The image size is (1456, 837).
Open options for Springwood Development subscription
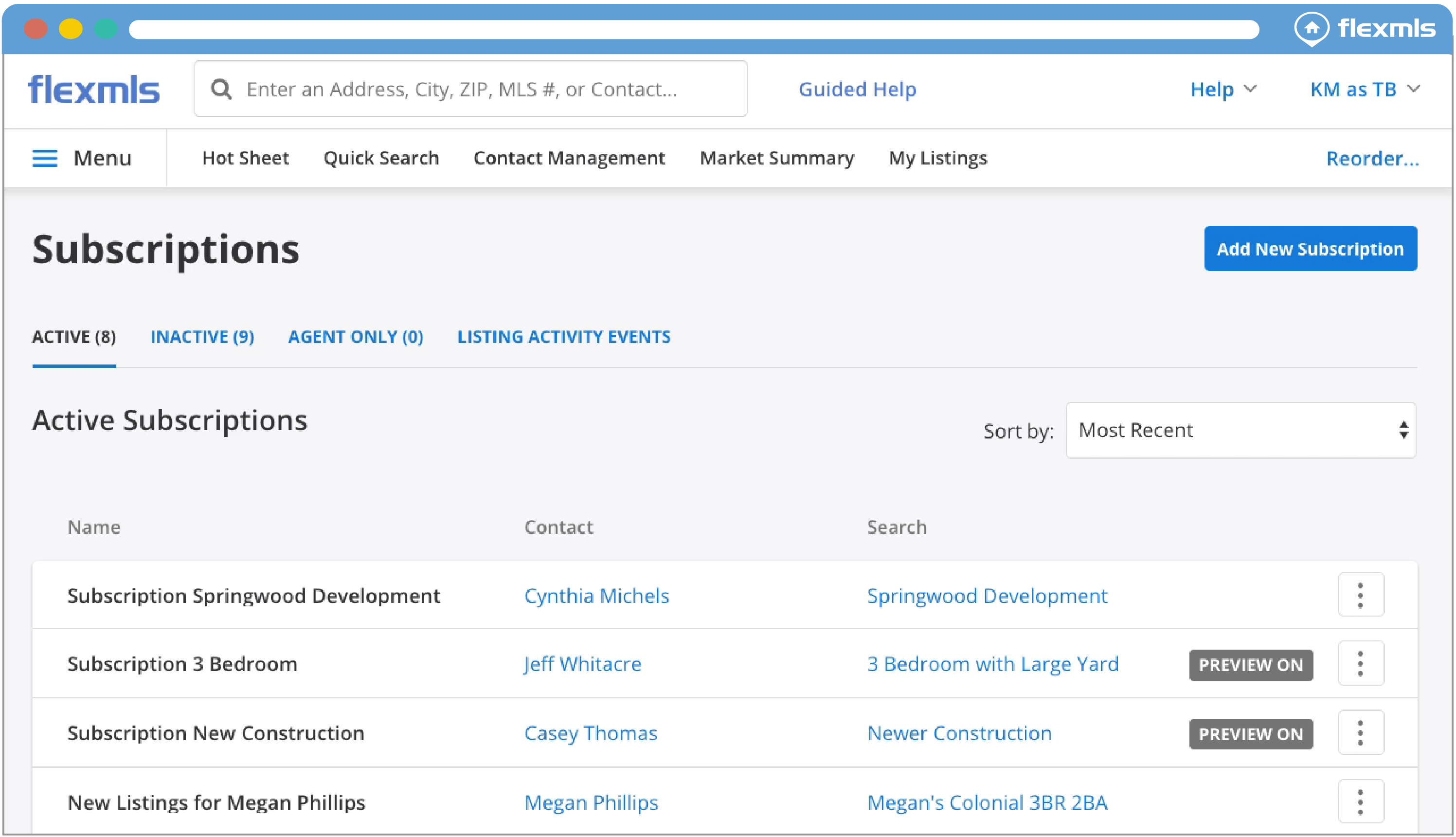pyautogui.click(x=1360, y=595)
